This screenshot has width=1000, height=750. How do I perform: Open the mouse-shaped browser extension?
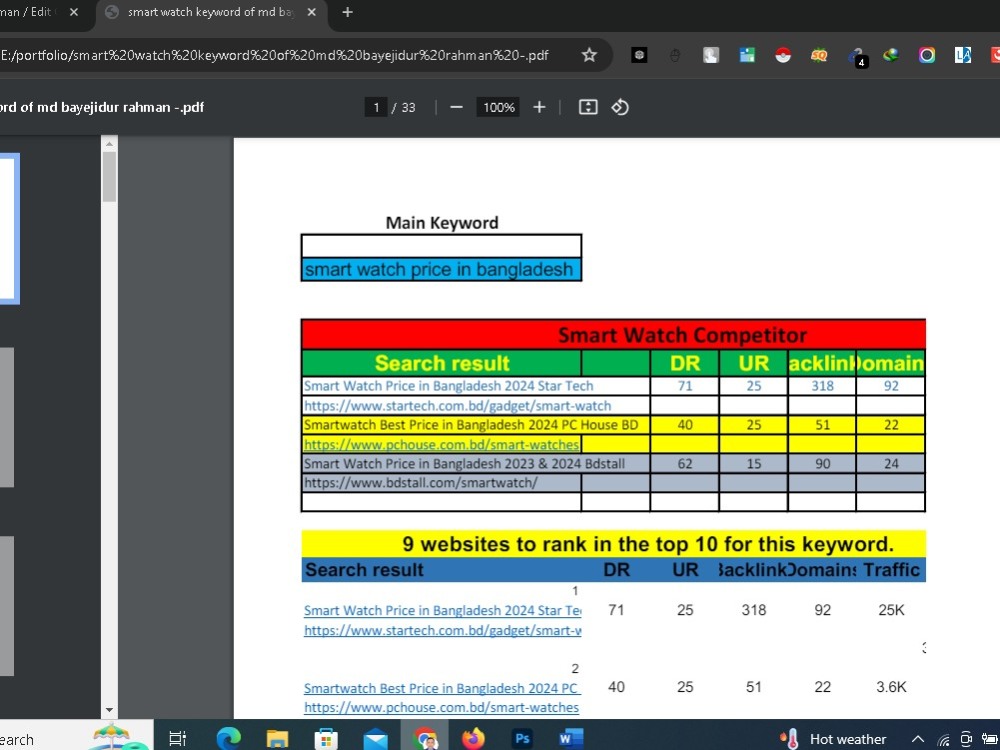pyautogui.click(x=675, y=55)
